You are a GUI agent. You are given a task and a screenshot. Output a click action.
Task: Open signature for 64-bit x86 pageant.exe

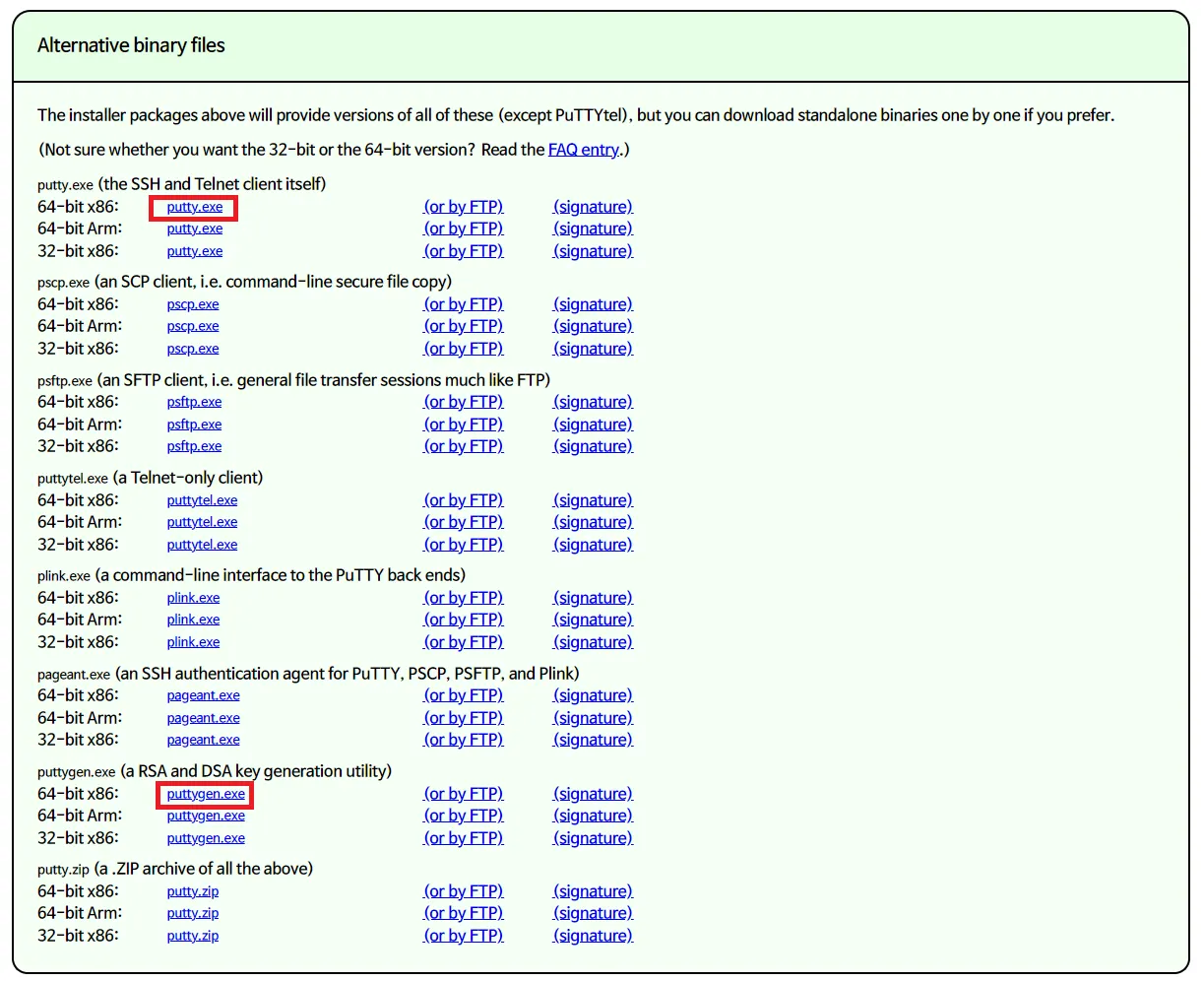[594, 695]
